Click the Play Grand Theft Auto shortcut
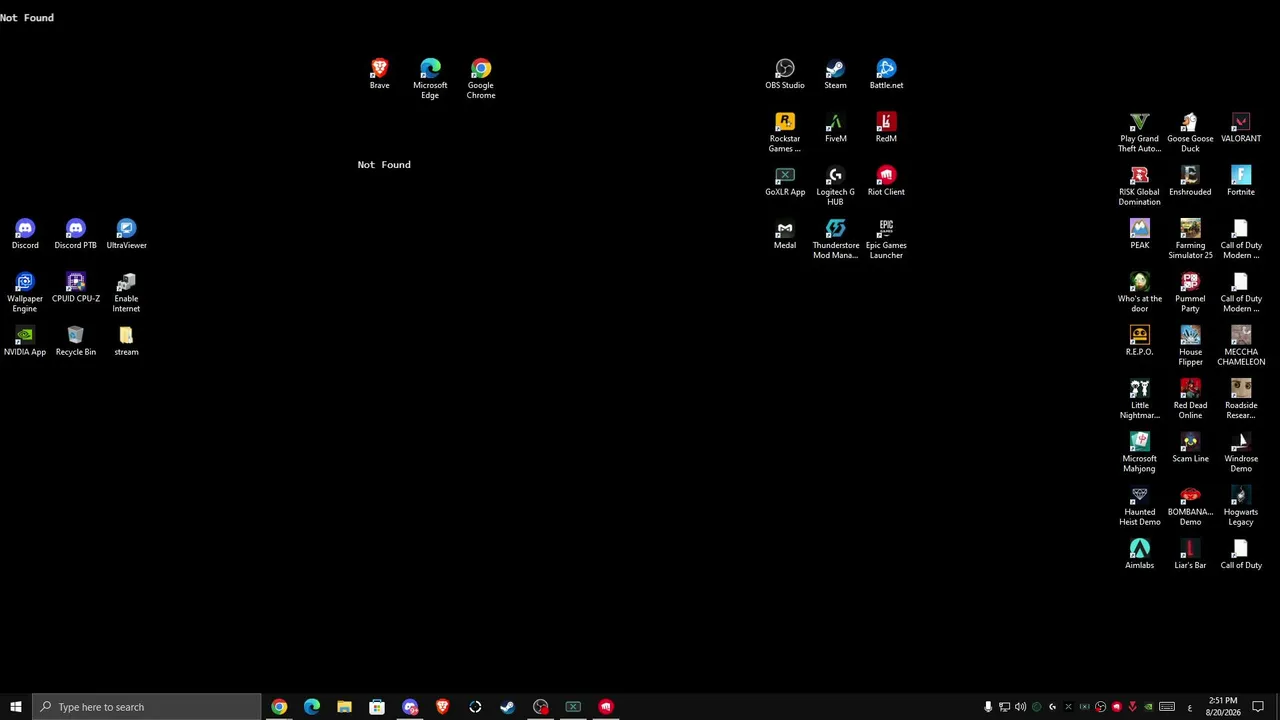 coord(1140,132)
